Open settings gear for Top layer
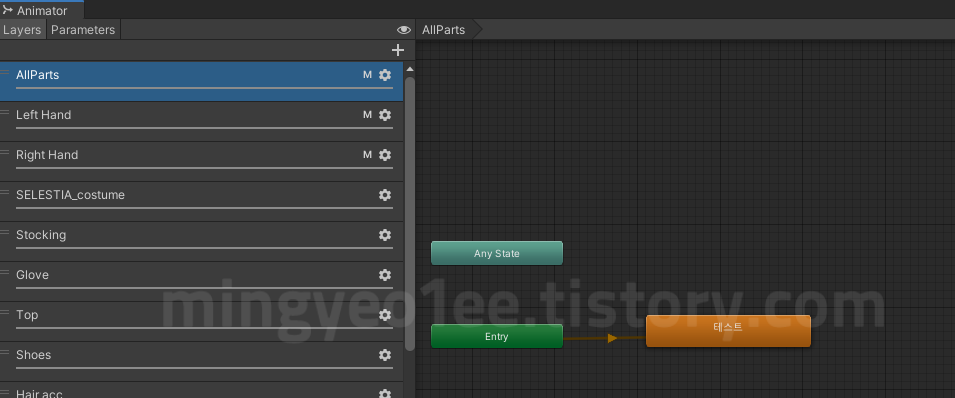 (385, 315)
